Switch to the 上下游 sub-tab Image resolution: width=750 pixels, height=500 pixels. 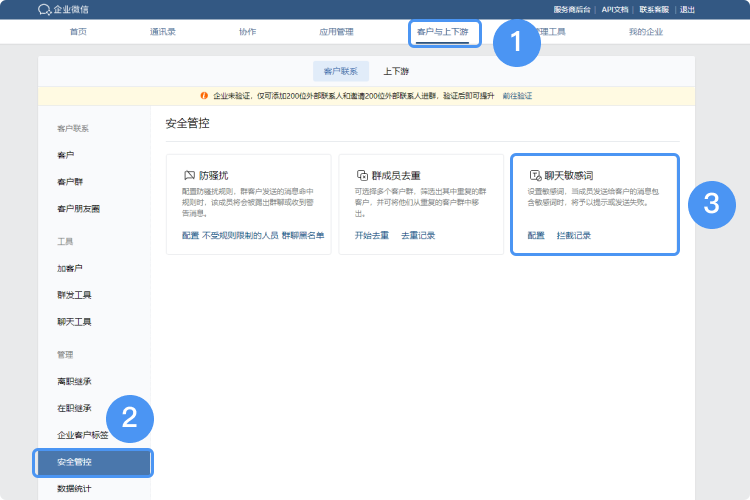pos(396,71)
